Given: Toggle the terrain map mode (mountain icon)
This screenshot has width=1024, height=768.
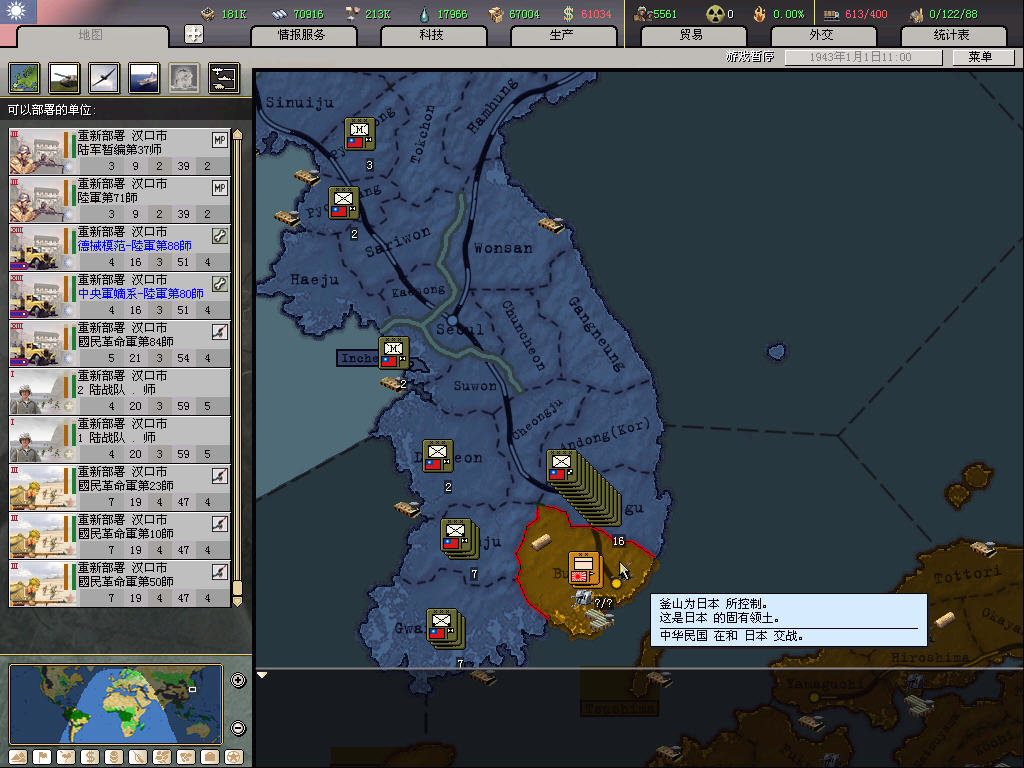Looking at the screenshot, I should (x=17, y=757).
